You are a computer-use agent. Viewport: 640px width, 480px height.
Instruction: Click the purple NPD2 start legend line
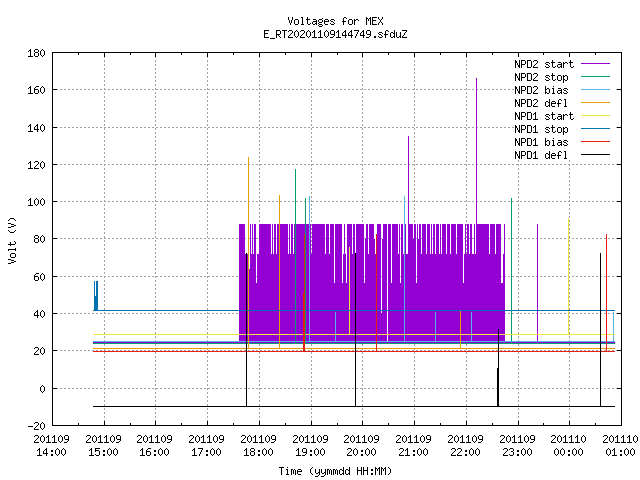pyautogui.click(x=595, y=64)
